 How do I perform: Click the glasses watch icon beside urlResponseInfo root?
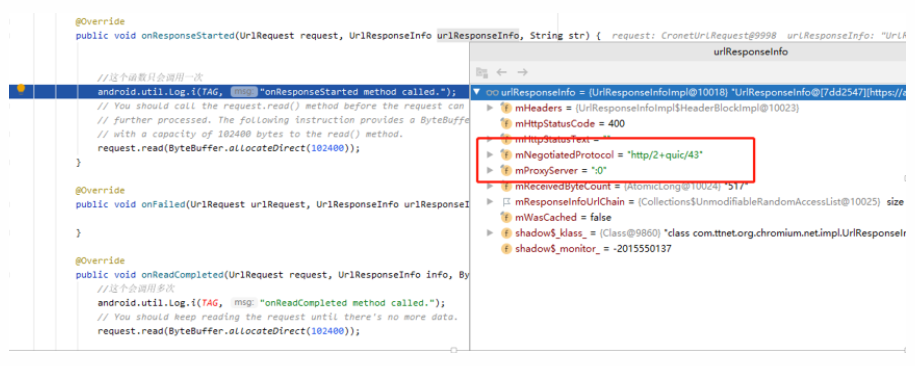(493, 92)
